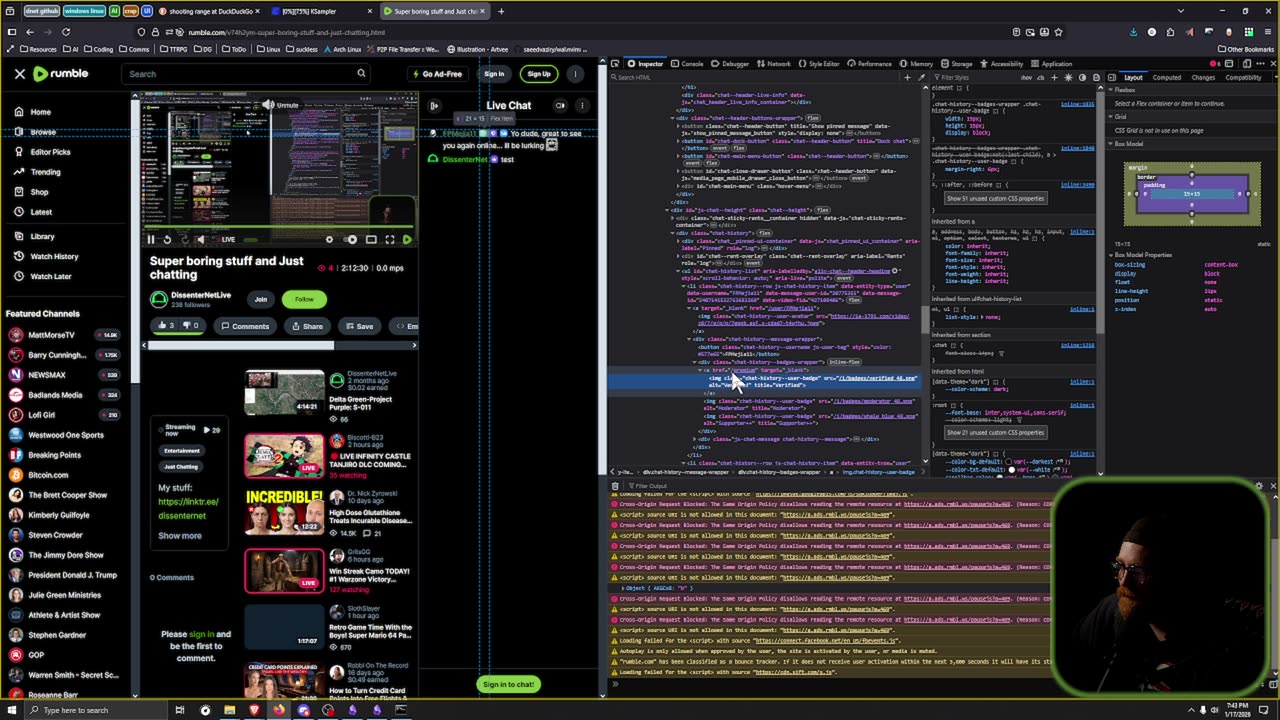Click the Share button
Screen dimensions: 1280x720
pos(306,326)
